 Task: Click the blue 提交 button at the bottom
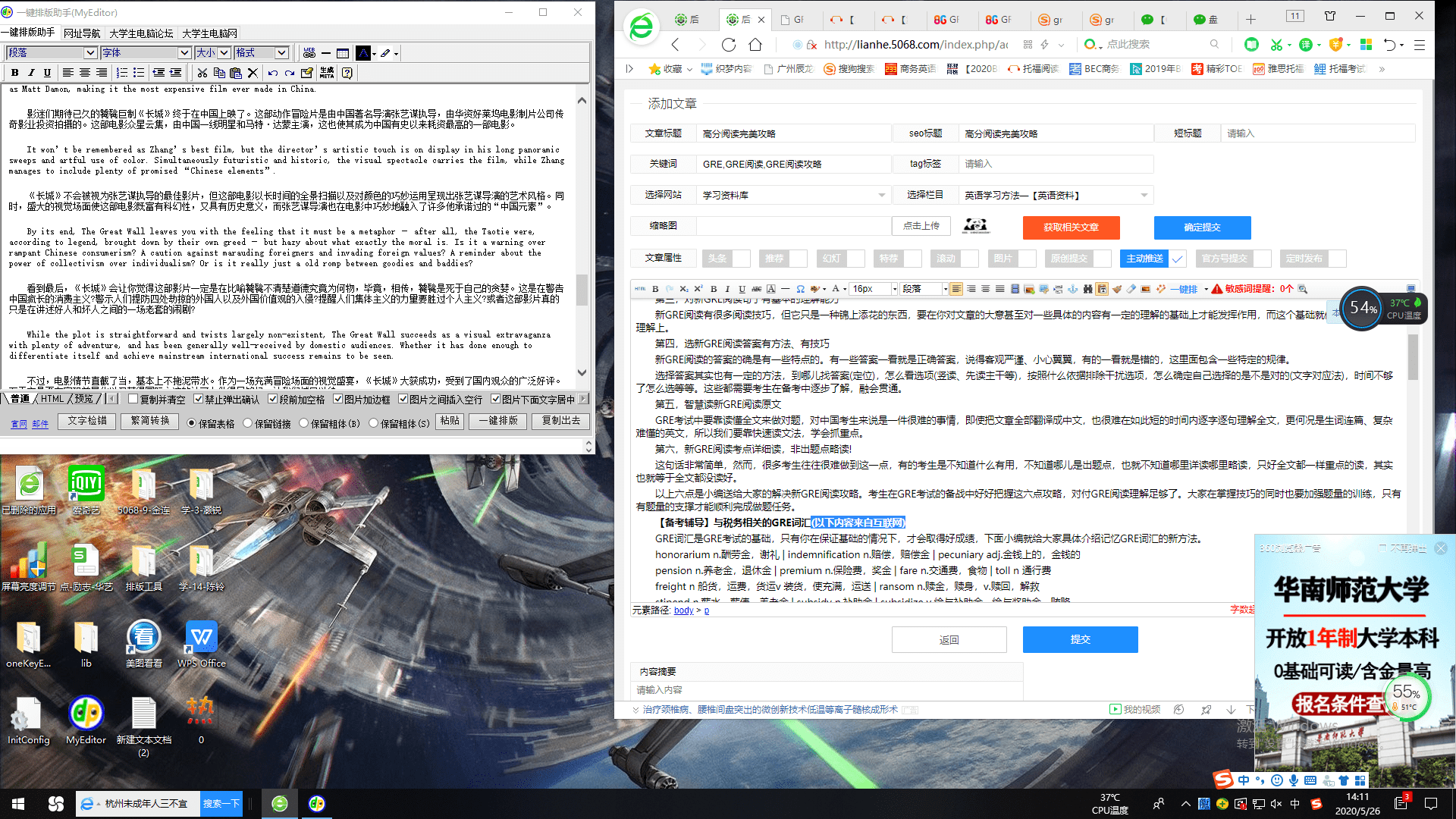(1080, 639)
